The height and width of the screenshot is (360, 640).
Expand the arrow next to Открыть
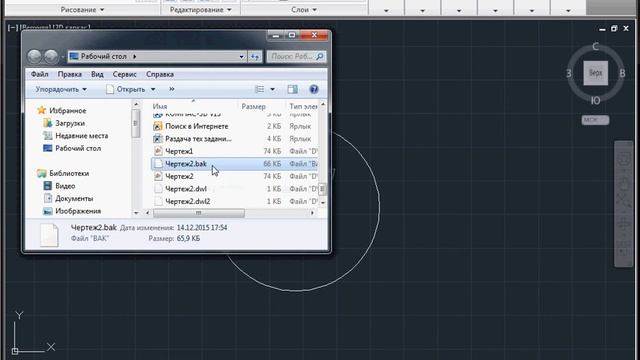coord(153,89)
